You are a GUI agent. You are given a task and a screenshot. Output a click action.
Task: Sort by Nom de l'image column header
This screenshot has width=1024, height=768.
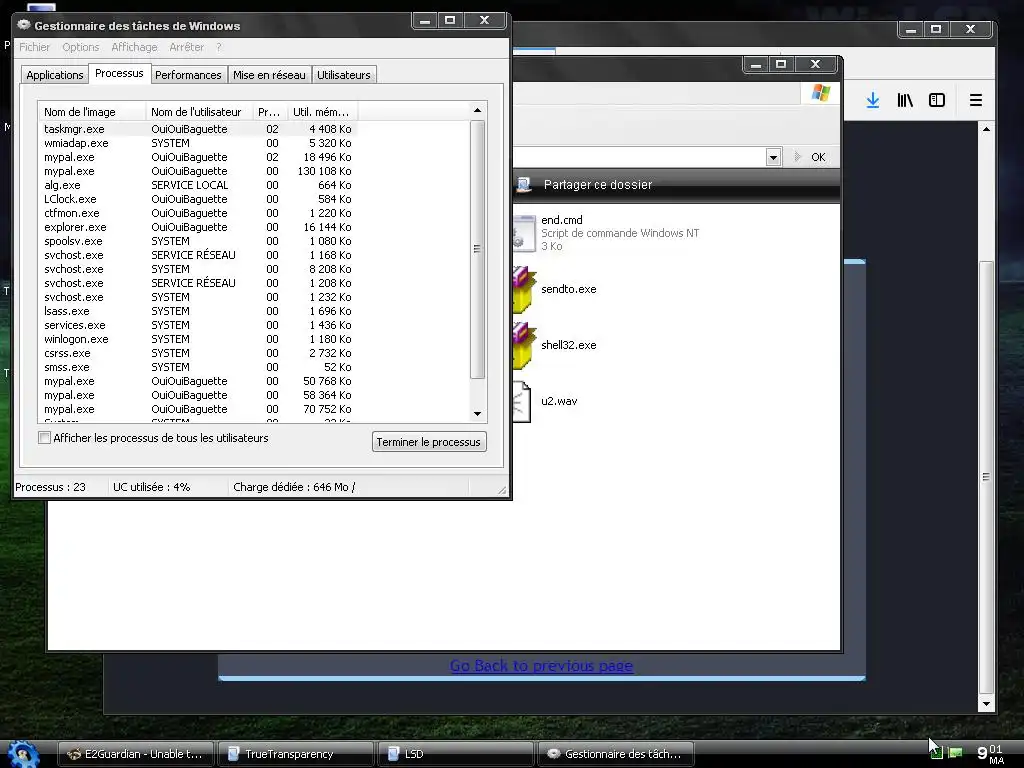(x=91, y=112)
